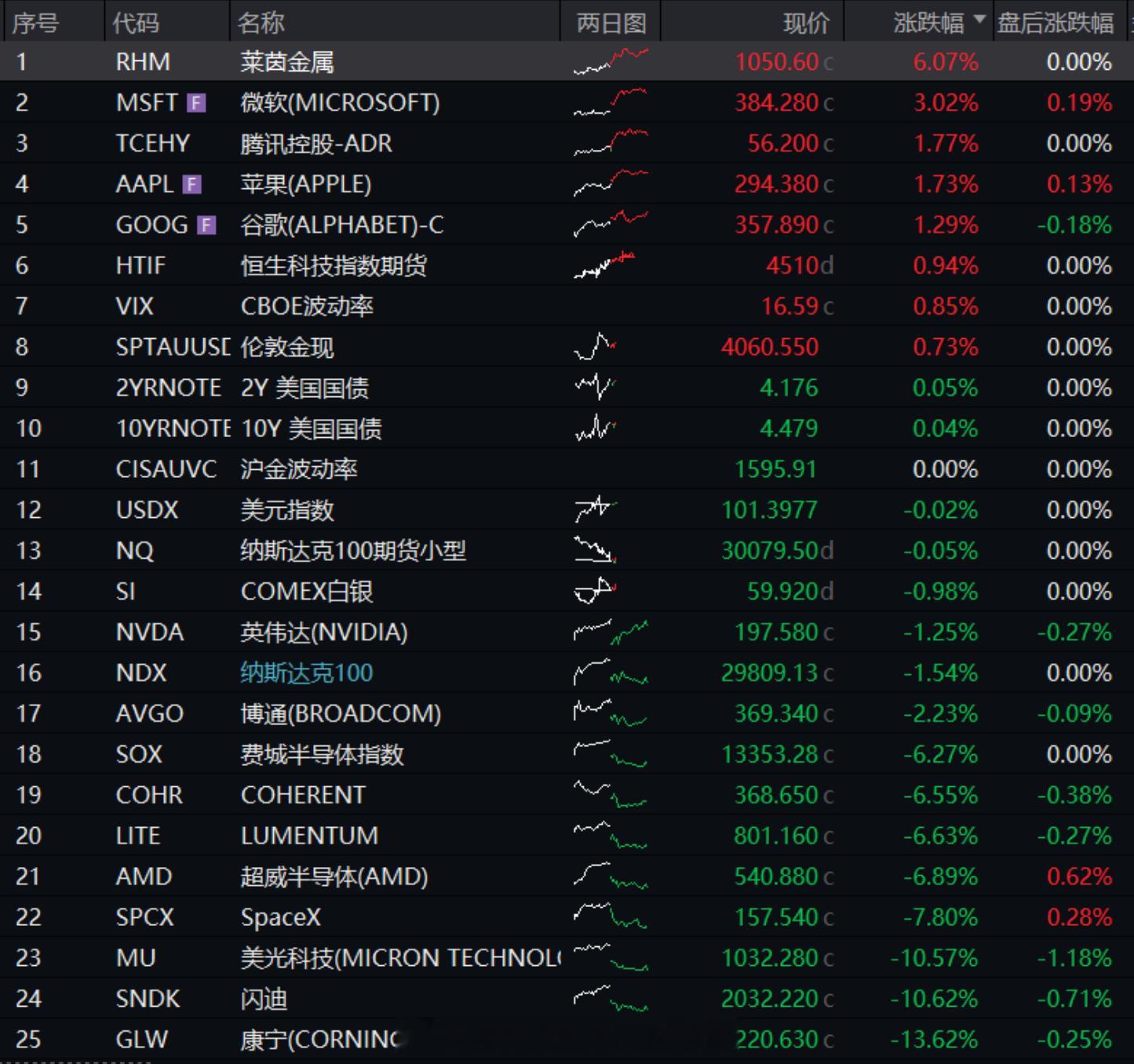Open the 恒生科技指数期货 mini chart
Screen dimensions: 1134x1064
[x=604, y=265]
